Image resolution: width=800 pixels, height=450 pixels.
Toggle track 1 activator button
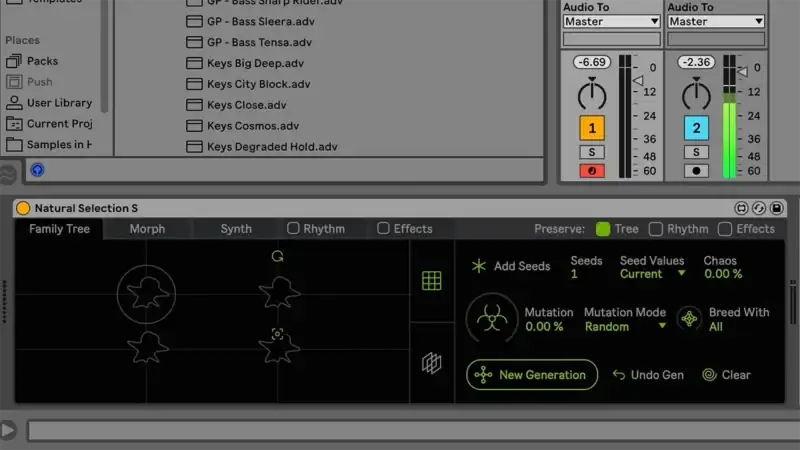click(592, 128)
